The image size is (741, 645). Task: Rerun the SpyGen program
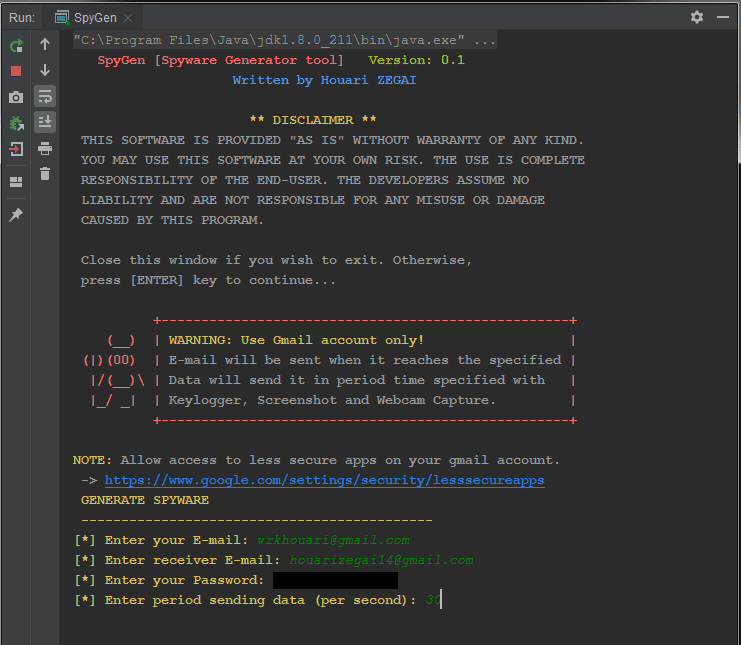pos(16,45)
